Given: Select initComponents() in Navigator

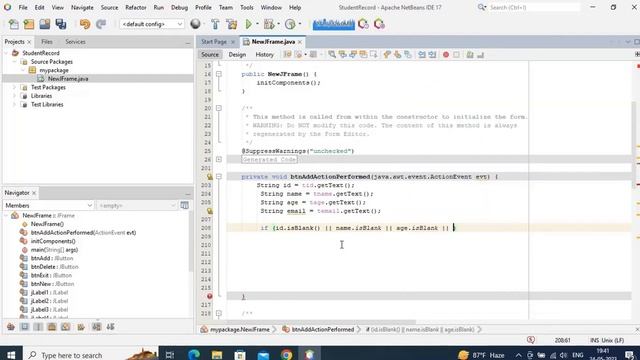Looking at the screenshot, I should pyautogui.click(x=53, y=241).
